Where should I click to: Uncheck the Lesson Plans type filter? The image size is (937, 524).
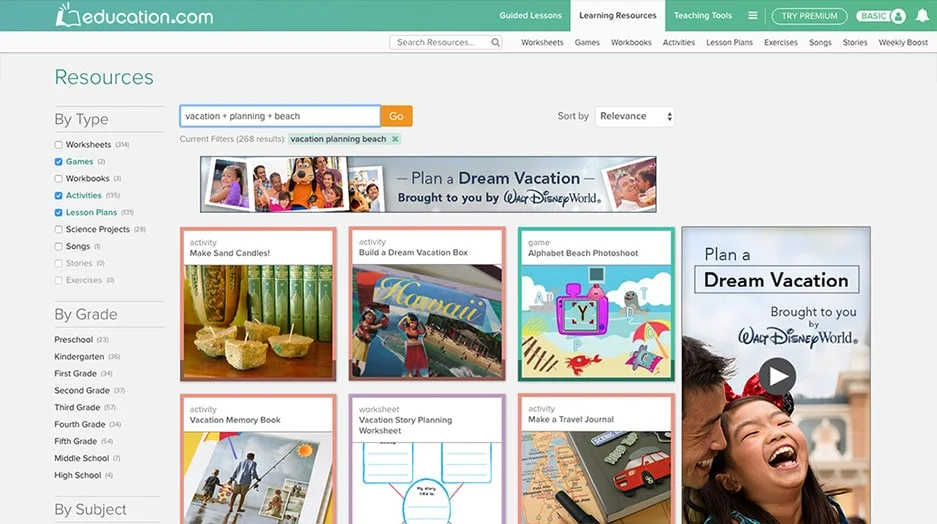[x=58, y=212]
